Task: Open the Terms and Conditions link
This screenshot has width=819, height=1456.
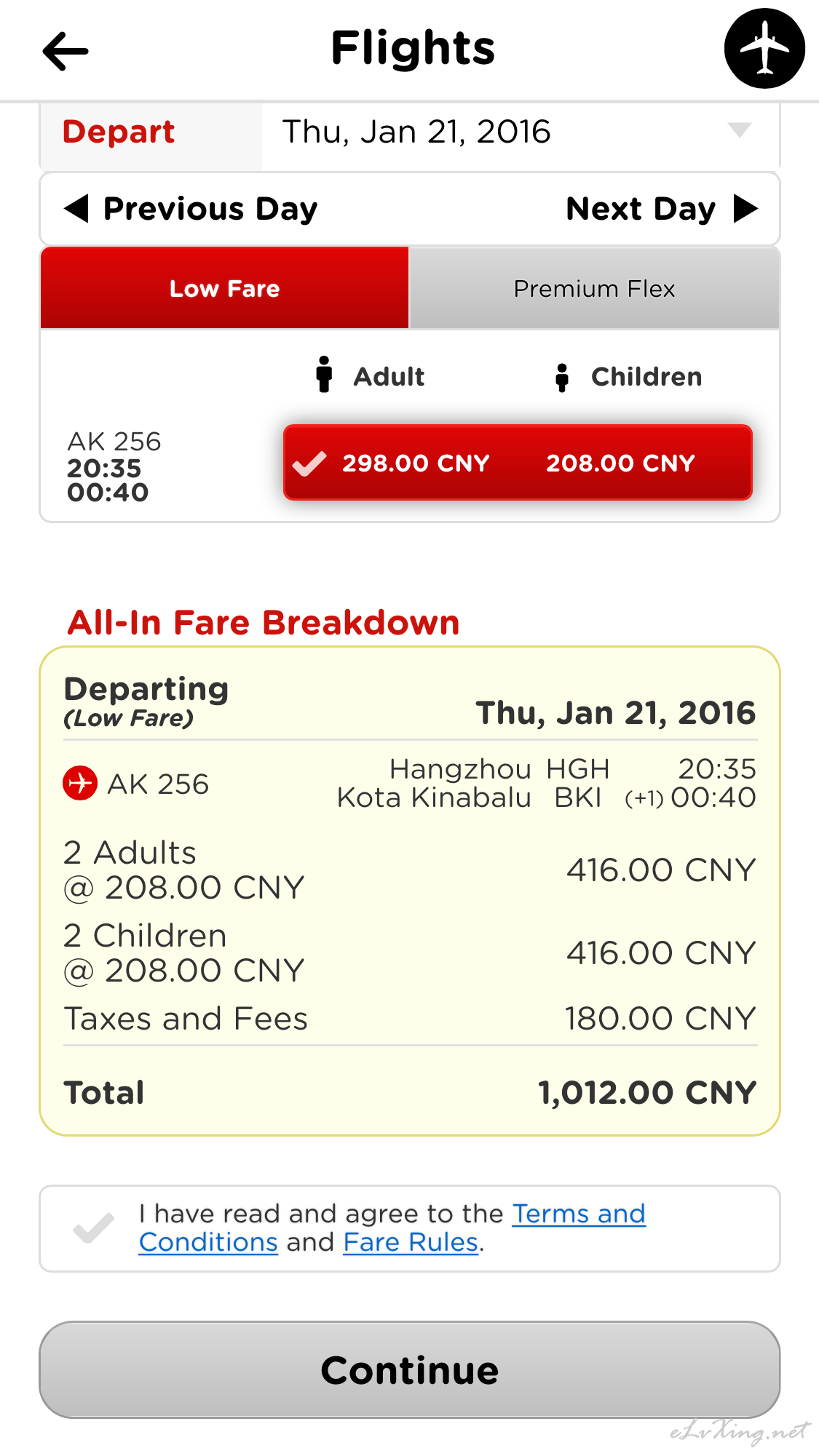Action: [x=392, y=1228]
